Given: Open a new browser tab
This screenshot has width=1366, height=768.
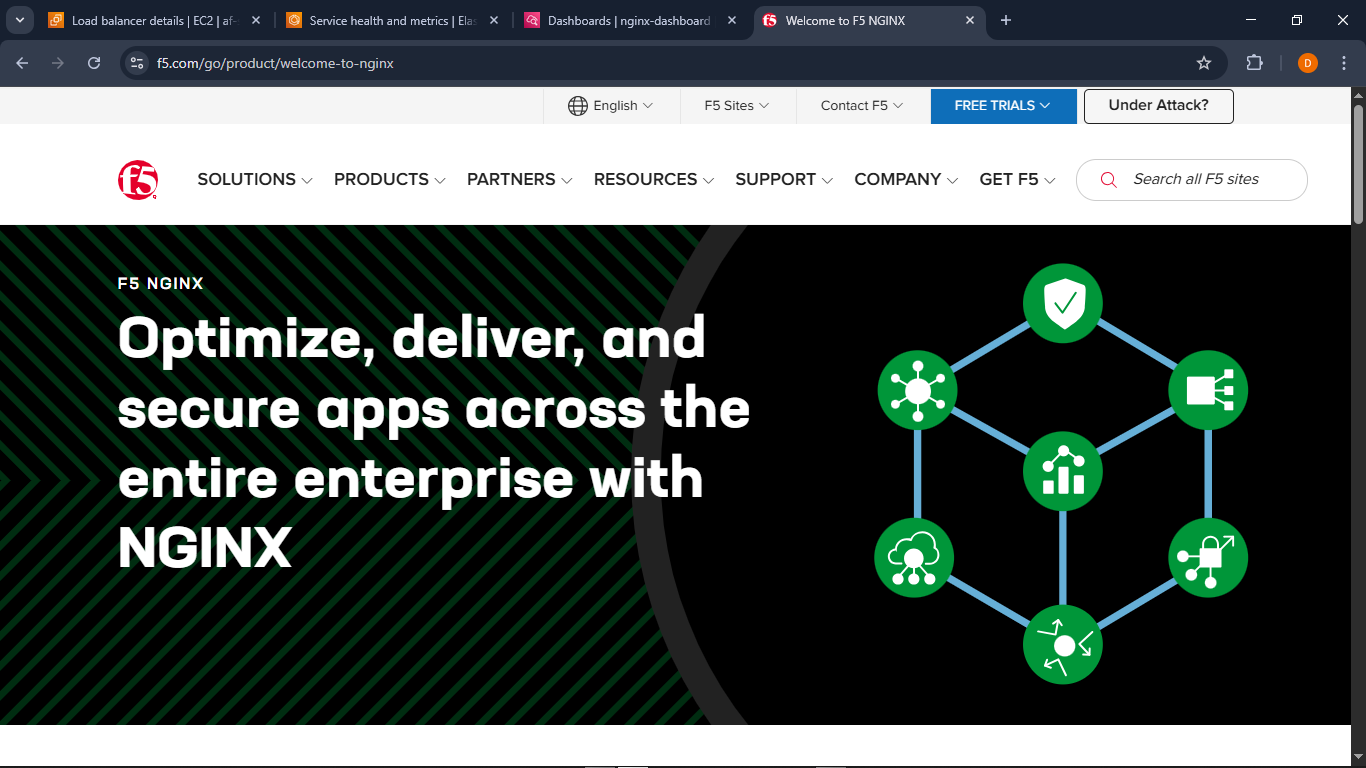Looking at the screenshot, I should pyautogui.click(x=1005, y=20).
